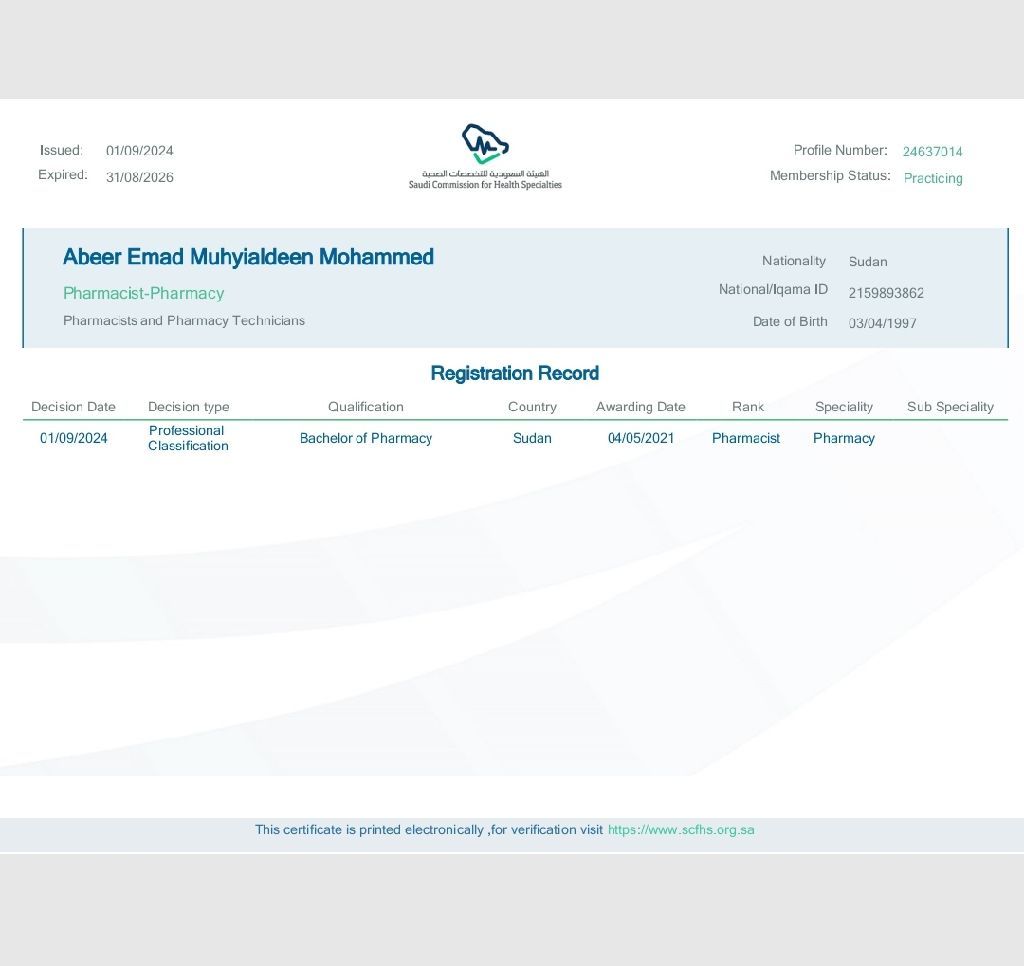Click the Professional Classification cell
This screenshot has width=1024, height=966.
click(x=188, y=438)
